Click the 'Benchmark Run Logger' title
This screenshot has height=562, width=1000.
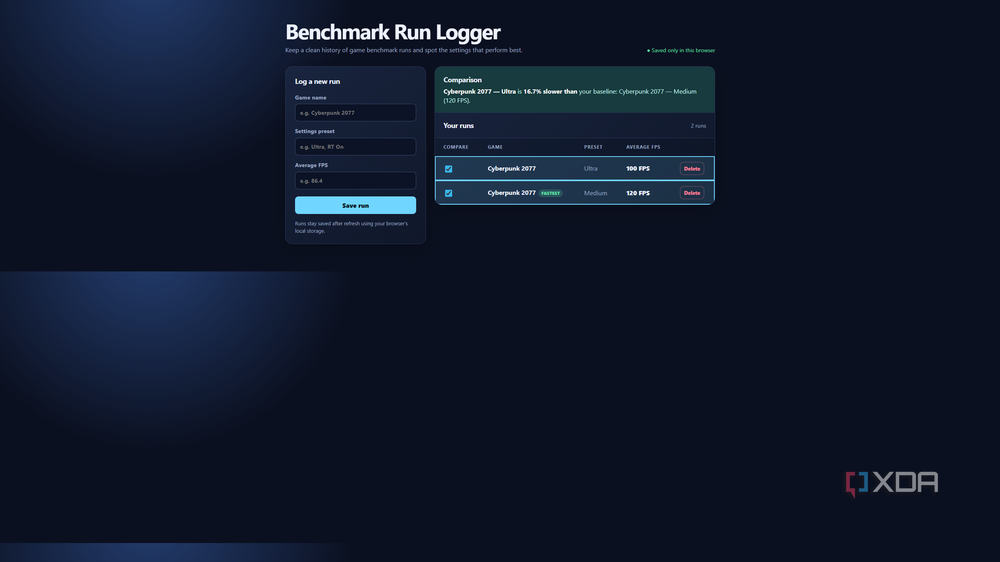[x=393, y=32]
